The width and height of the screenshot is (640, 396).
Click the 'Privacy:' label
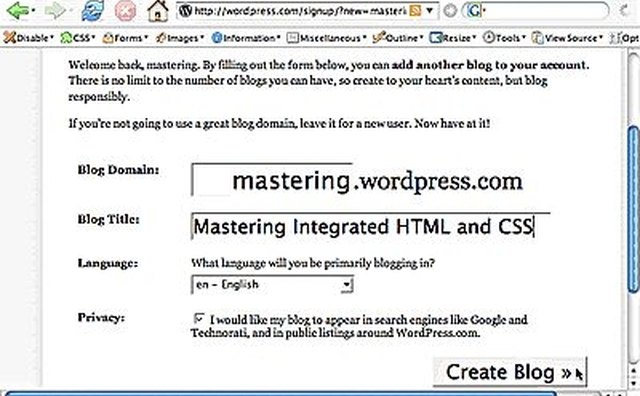(101, 317)
